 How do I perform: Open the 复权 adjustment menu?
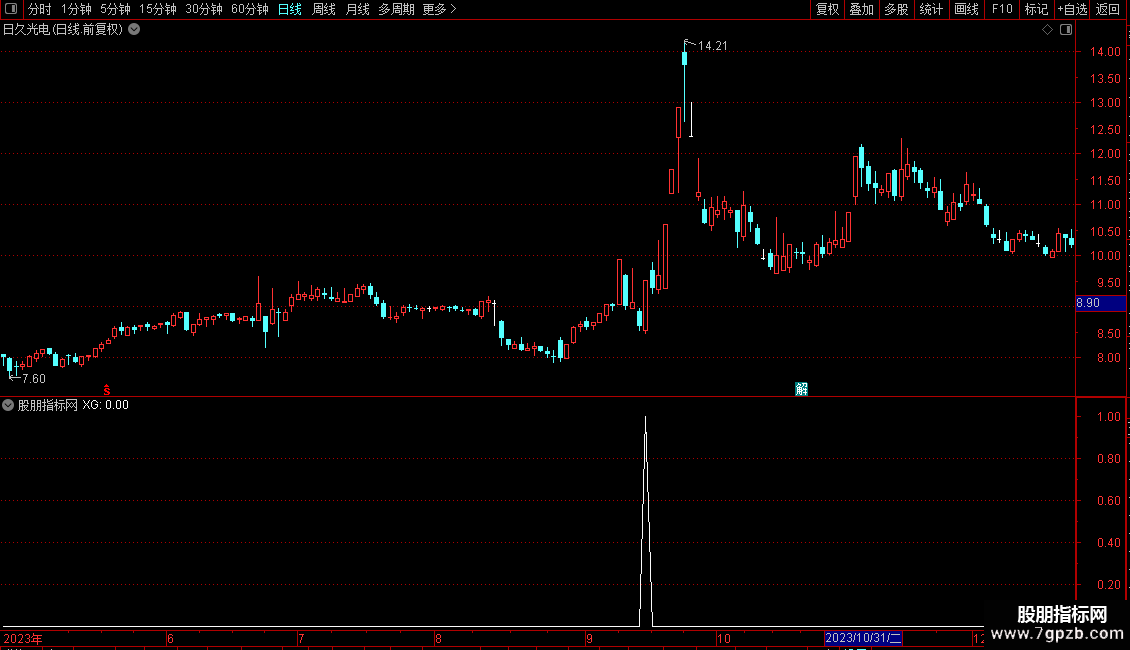[827, 9]
